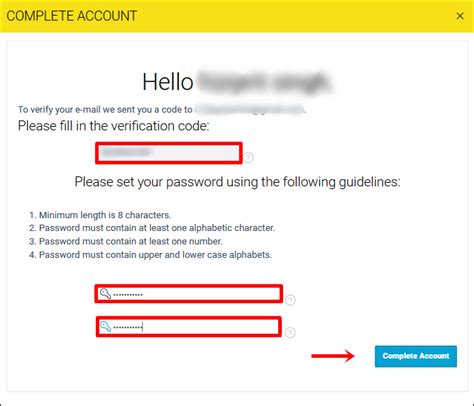
Task: Select the alphabetic character guideline text
Action: coord(157,228)
